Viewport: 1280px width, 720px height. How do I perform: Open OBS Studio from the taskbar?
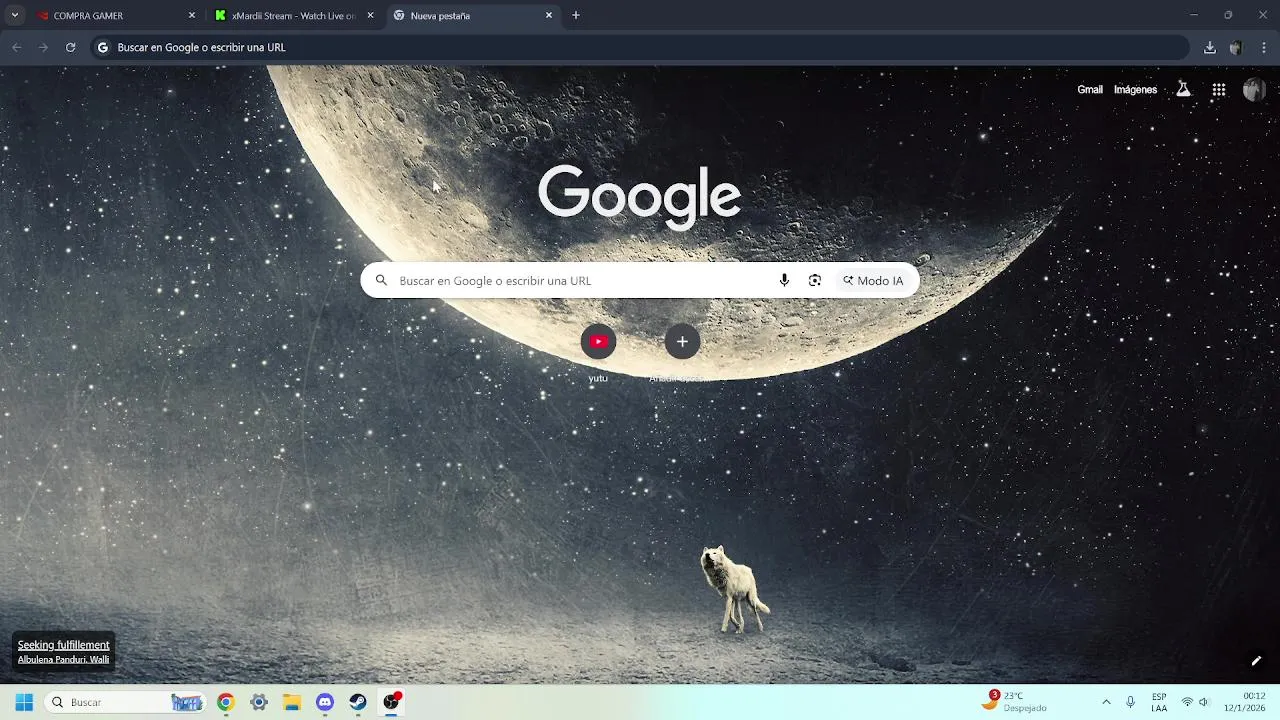tap(391, 702)
